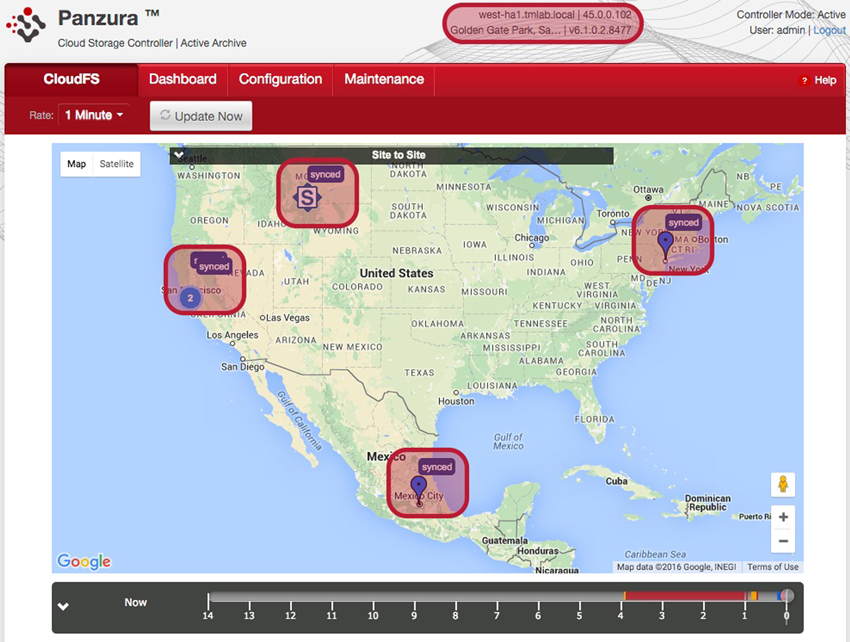Switch map to Map view
The image size is (850, 642).
point(76,164)
